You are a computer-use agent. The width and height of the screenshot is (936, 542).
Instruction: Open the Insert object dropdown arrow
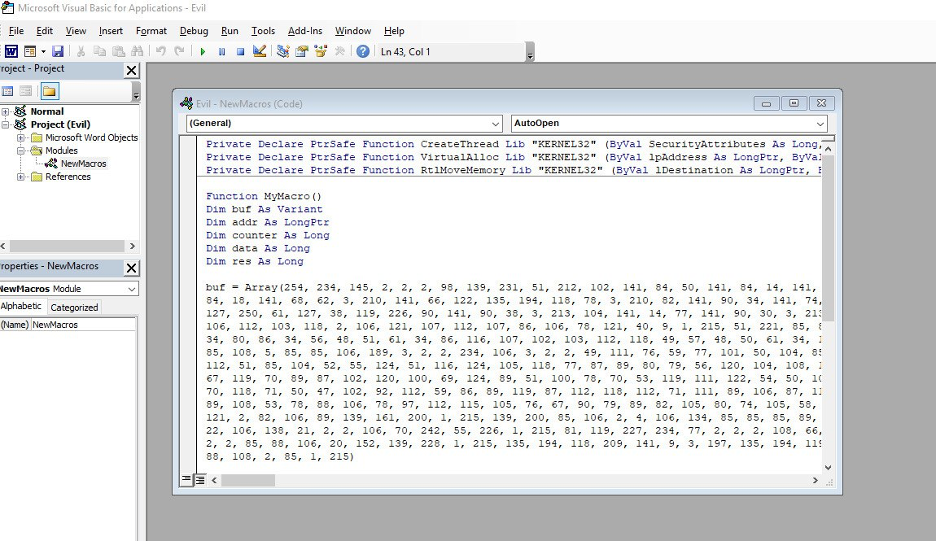pyautogui.click(x=43, y=51)
